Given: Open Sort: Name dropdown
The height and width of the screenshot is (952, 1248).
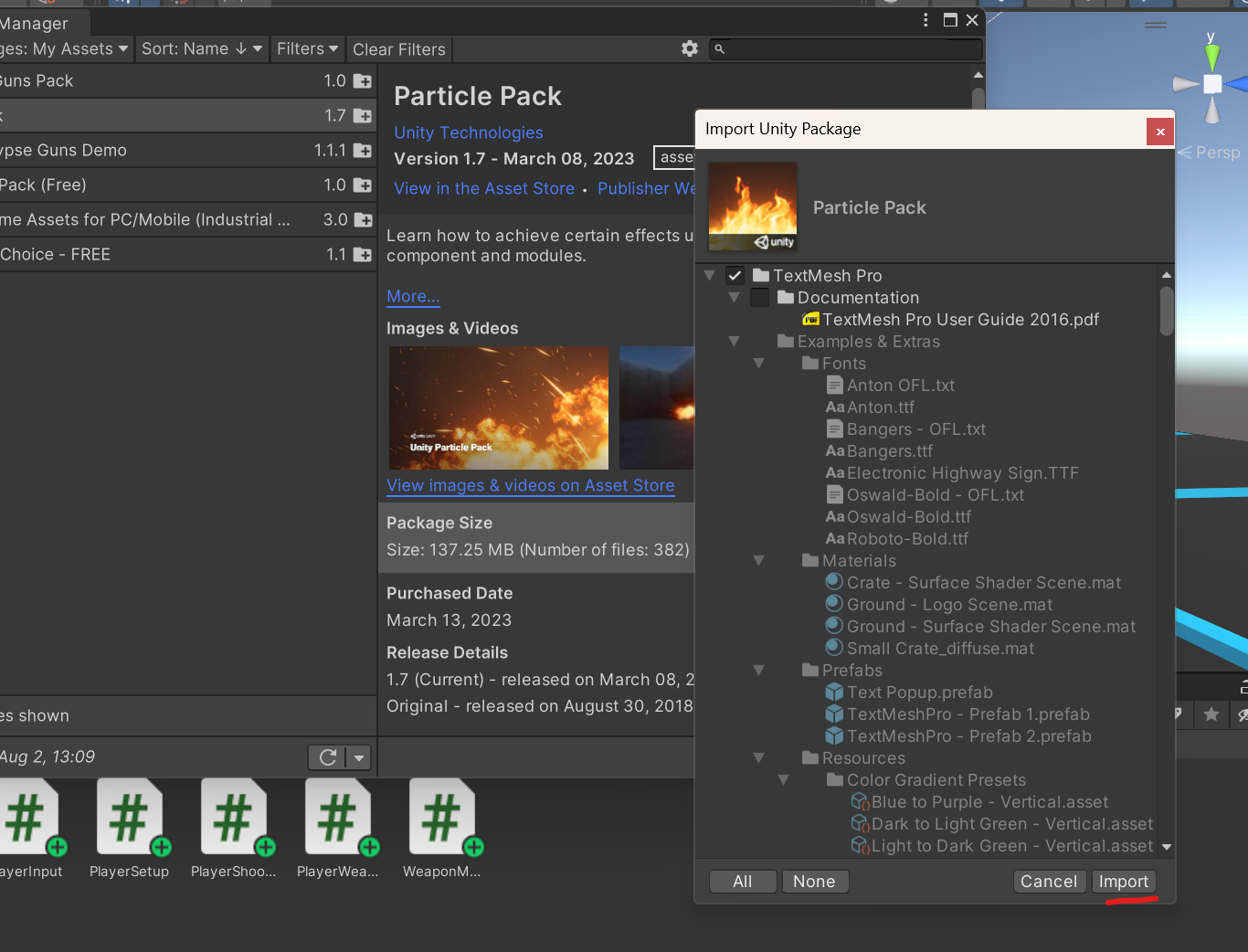Looking at the screenshot, I should point(202,48).
